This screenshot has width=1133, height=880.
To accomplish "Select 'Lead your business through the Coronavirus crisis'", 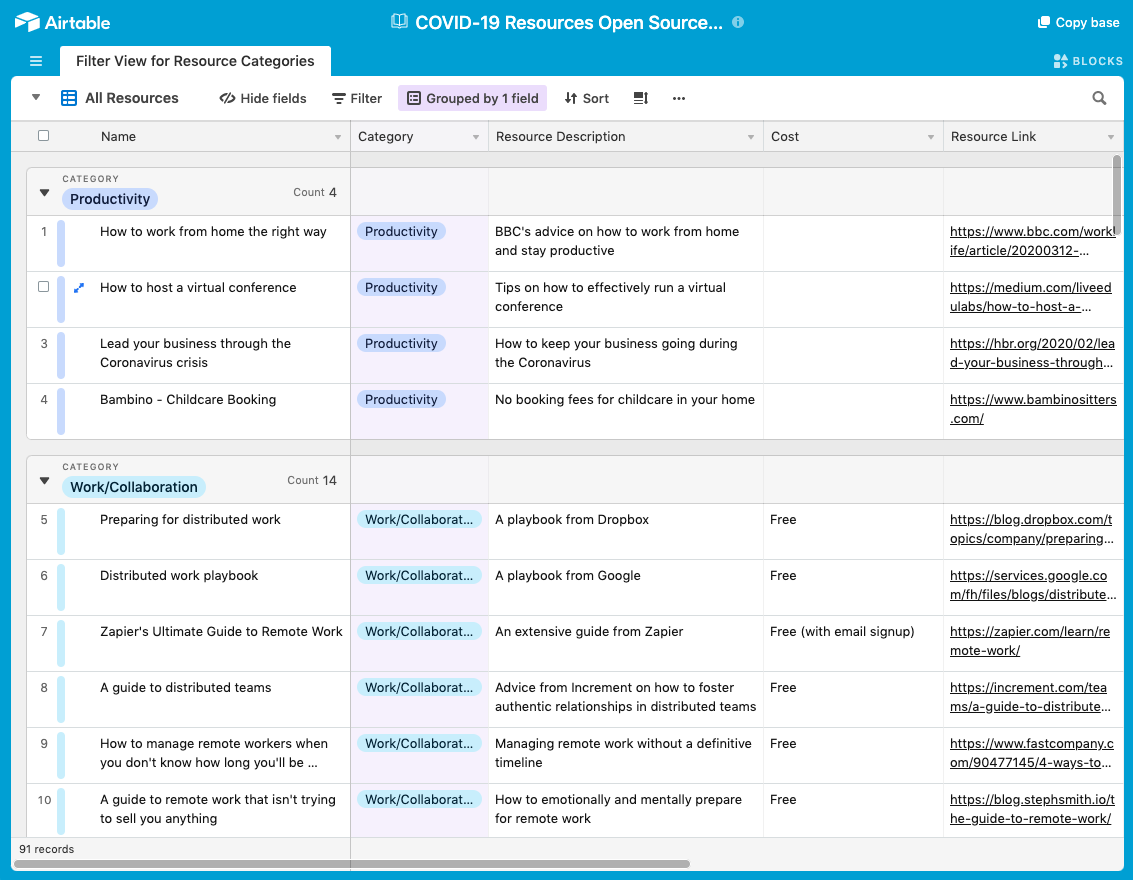I will (195, 353).
